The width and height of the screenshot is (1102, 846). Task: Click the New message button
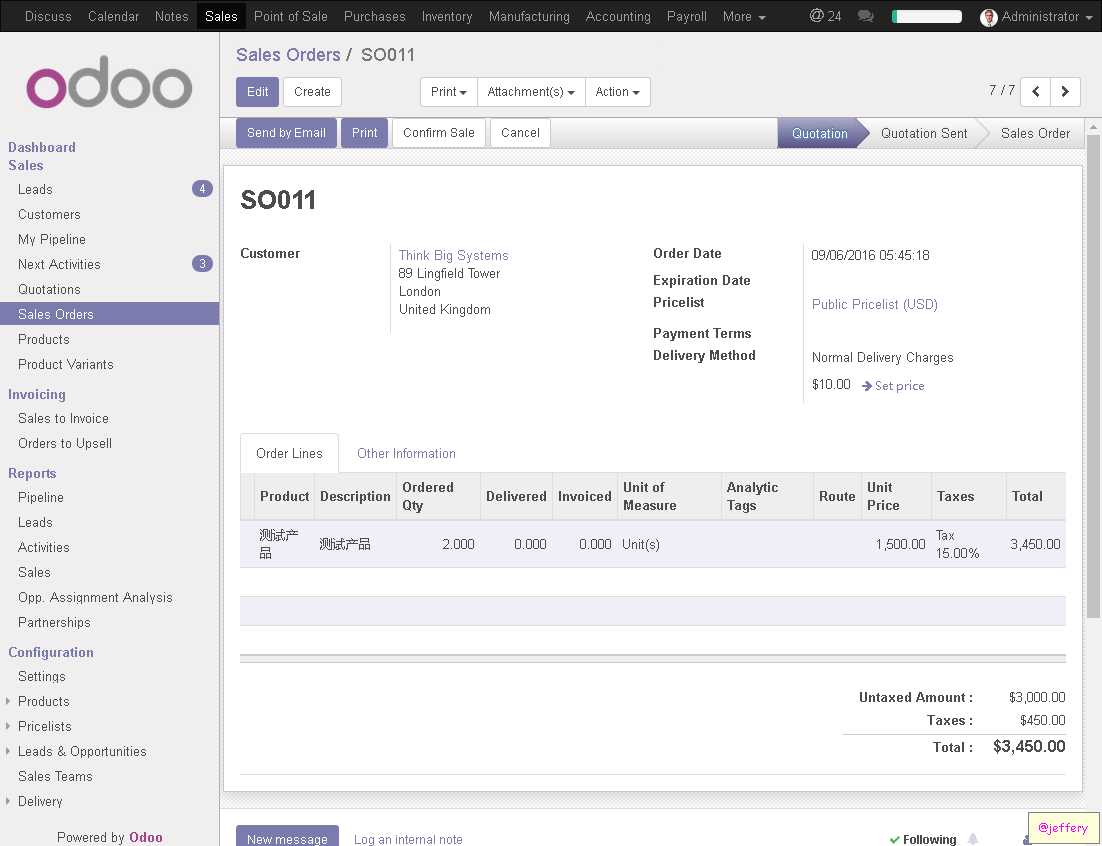coord(287,838)
